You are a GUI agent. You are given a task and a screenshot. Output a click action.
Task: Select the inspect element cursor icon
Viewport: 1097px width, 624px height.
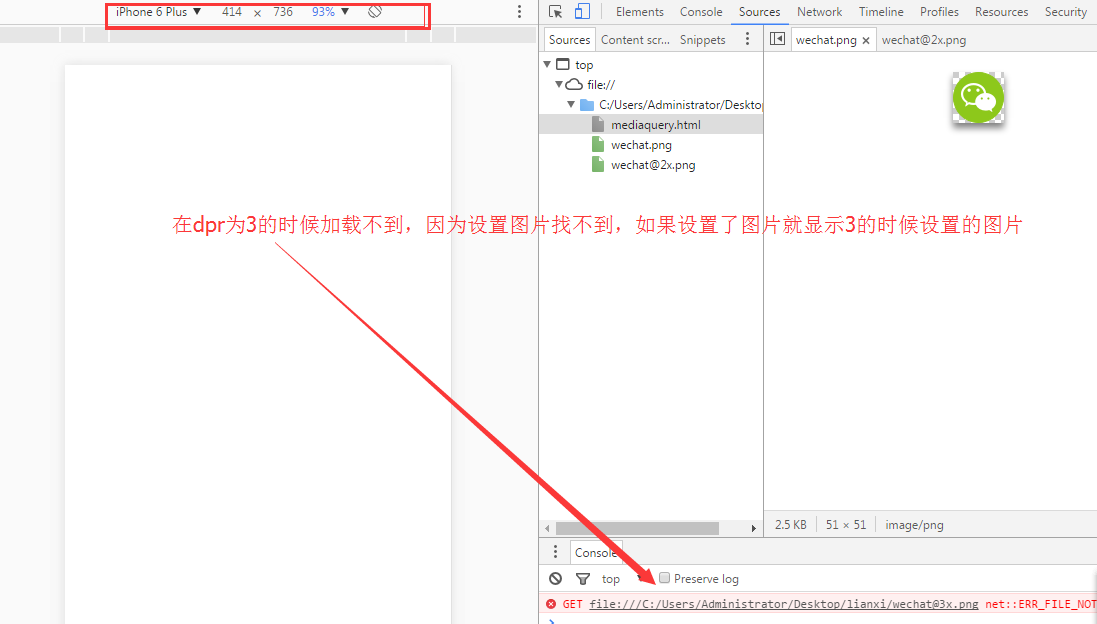[555, 12]
